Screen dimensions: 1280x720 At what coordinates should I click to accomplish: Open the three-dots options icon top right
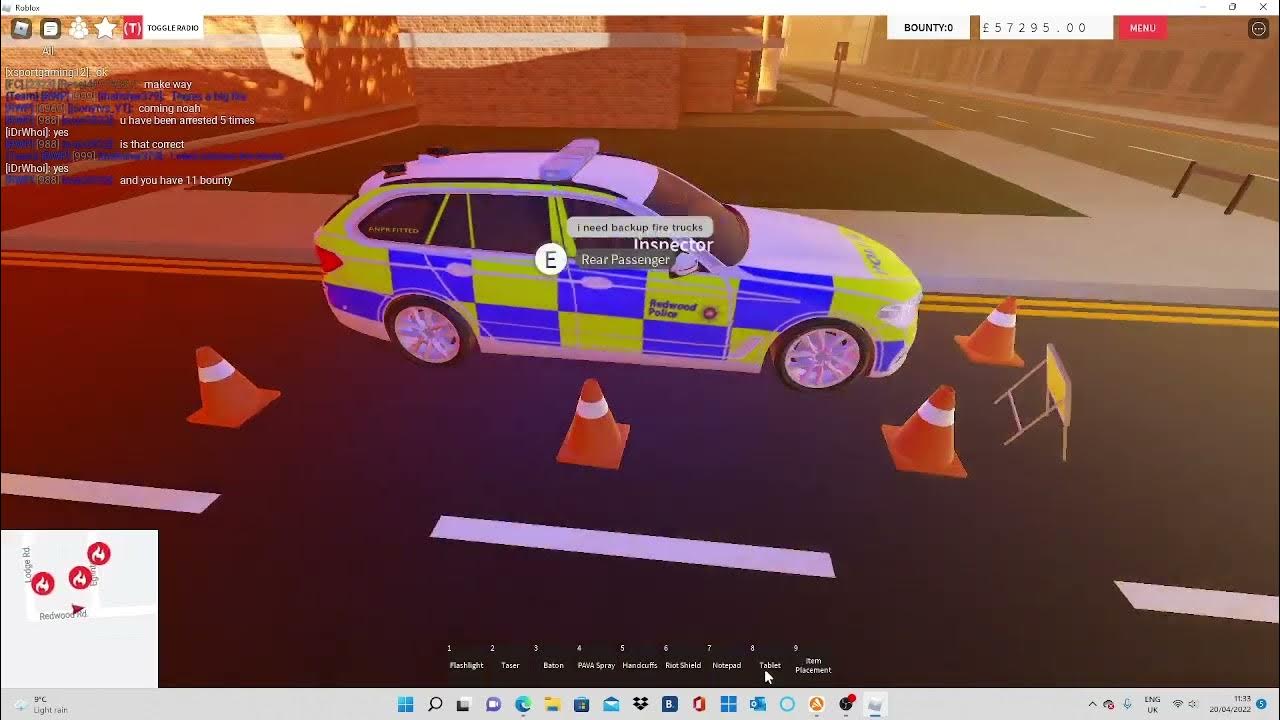click(1259, 29)
